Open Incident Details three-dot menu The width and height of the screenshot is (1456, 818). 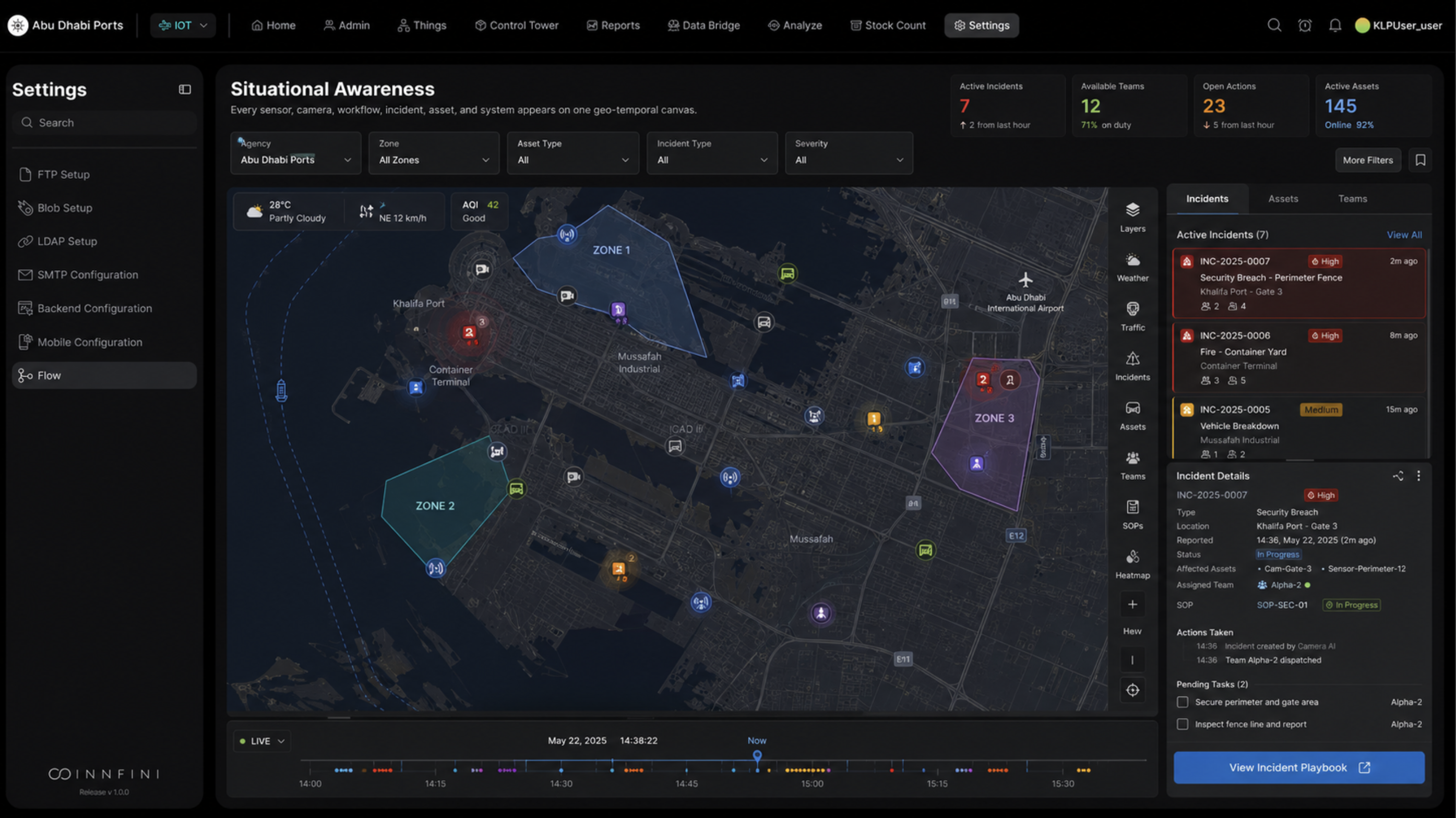[x=1418, y=476]
